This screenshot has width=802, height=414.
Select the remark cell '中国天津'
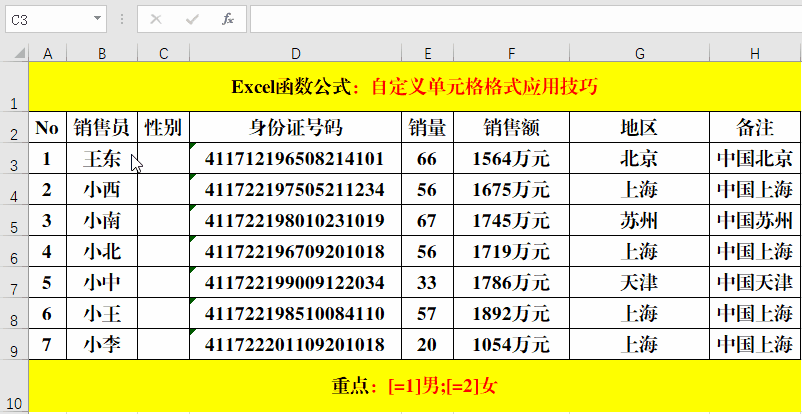click(755, 282)
